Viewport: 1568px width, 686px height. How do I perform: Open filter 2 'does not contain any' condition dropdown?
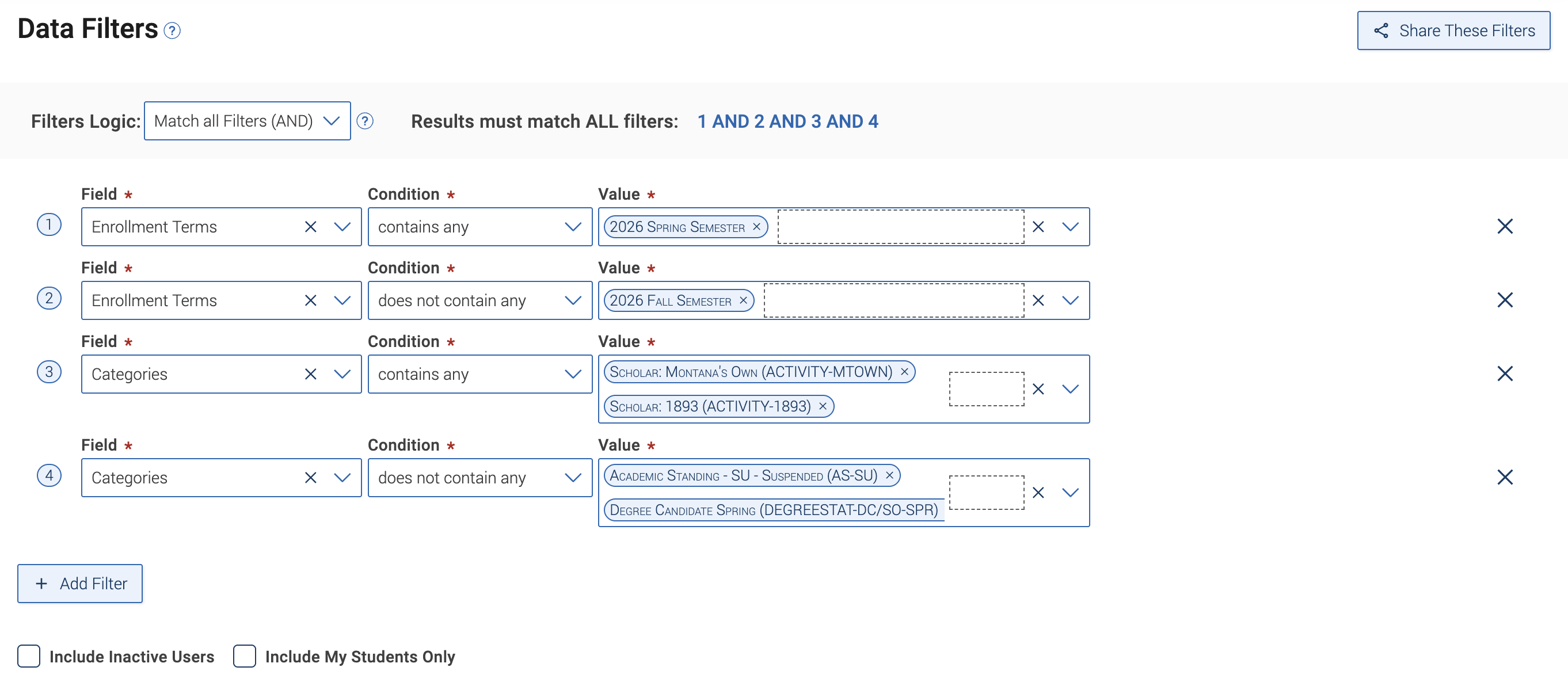pos(479,300)
